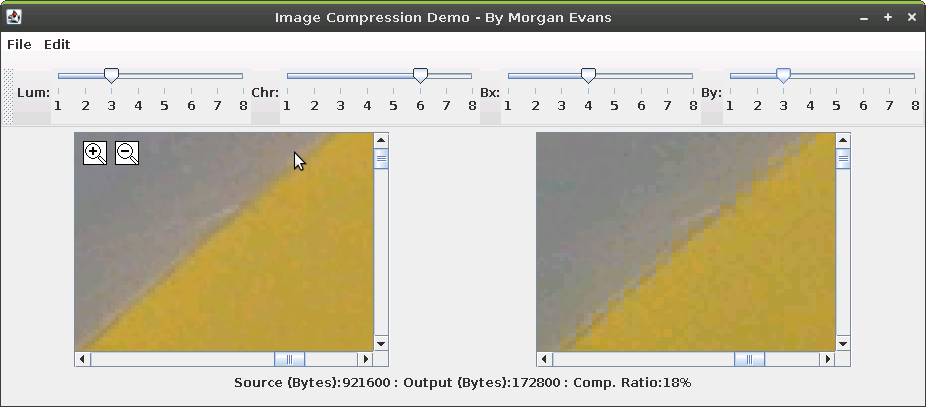926x407 pixels.
Task: Click down arrow of right image vertical scrollbar
Action: click(843, 344)
